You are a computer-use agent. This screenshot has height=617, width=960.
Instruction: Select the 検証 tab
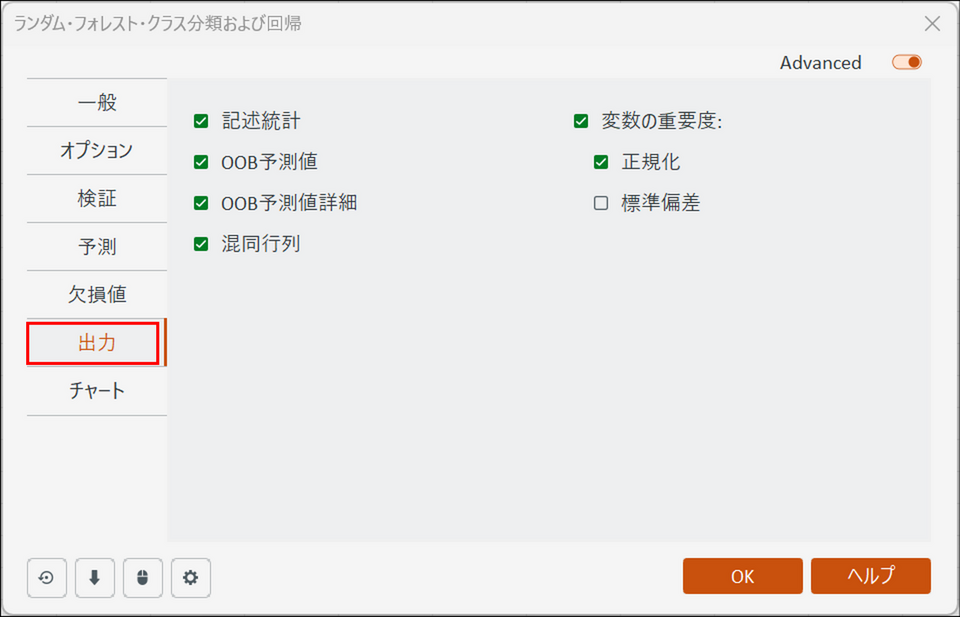pyautogui.click(x=97, y=199)
